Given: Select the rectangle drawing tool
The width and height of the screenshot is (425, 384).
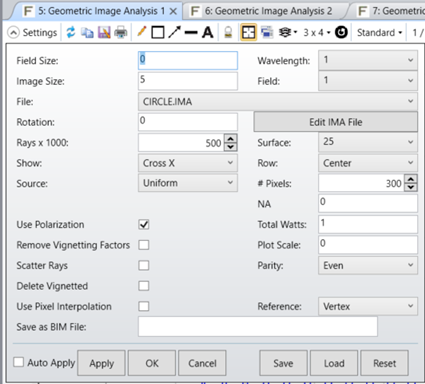Looking at the screenshot, I should pos(158,32).
